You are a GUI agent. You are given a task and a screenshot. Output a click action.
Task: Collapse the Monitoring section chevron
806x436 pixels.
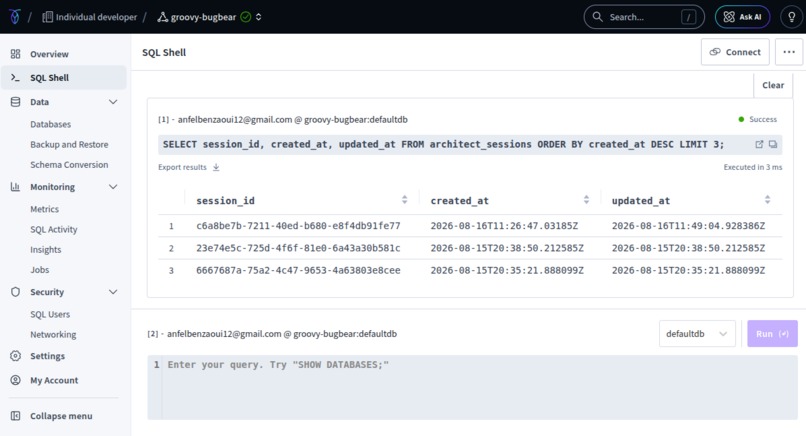coord(113,187)
